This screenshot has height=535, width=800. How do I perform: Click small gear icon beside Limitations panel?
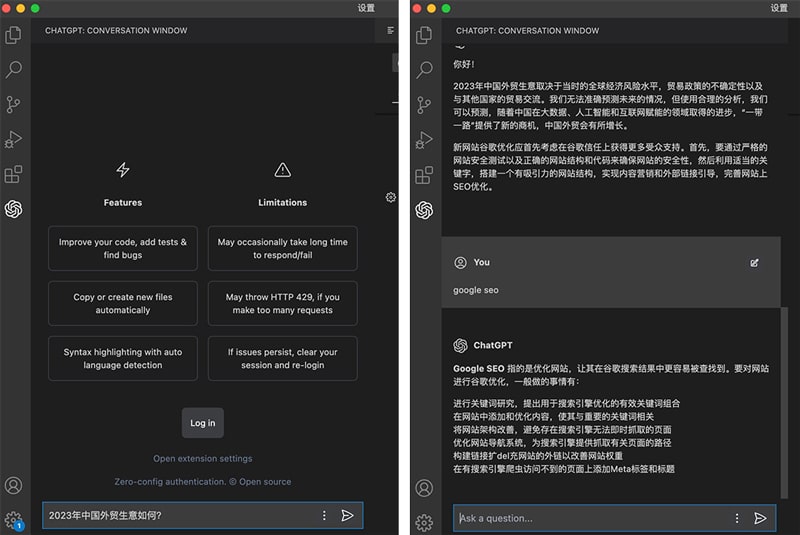tap(391, 197)
